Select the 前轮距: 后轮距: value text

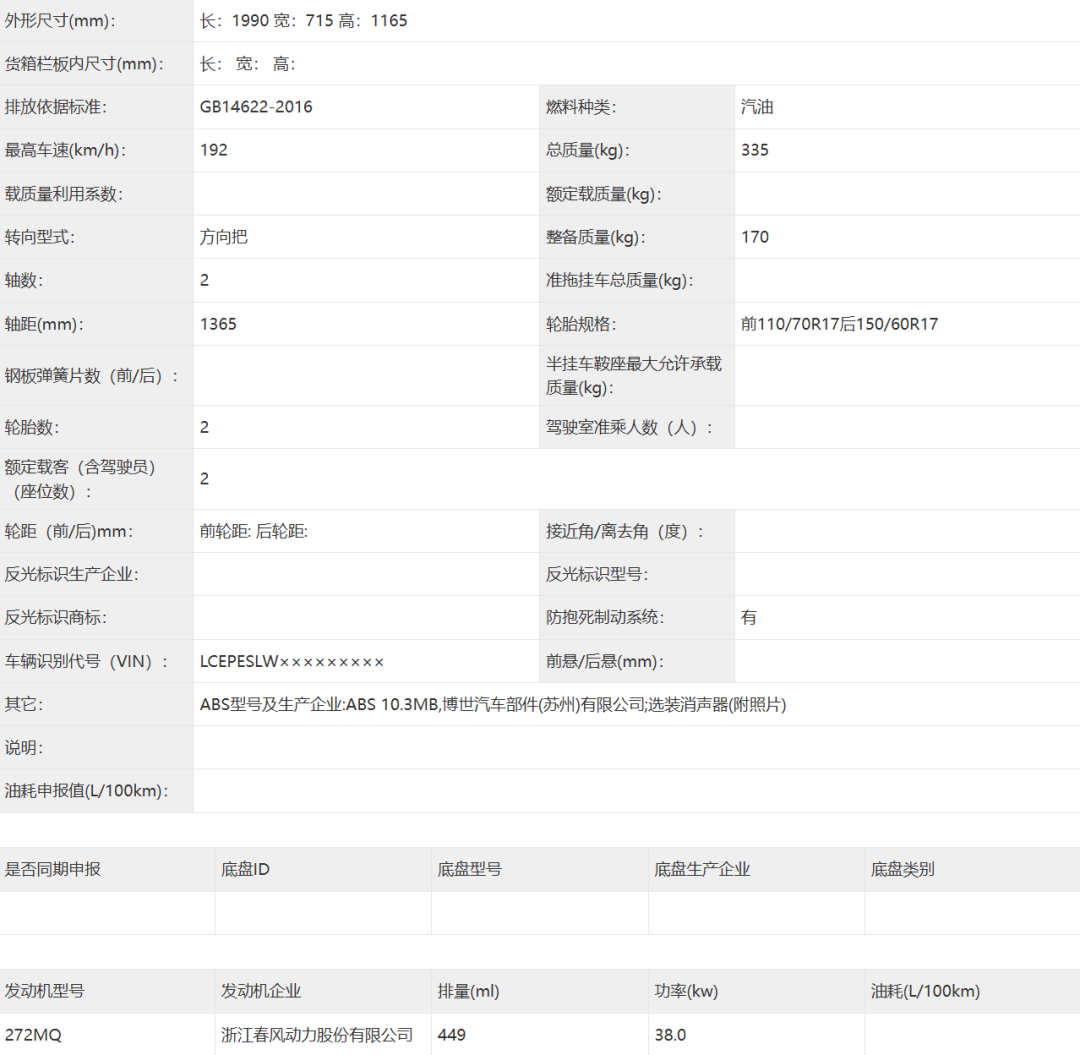(253, 531)
